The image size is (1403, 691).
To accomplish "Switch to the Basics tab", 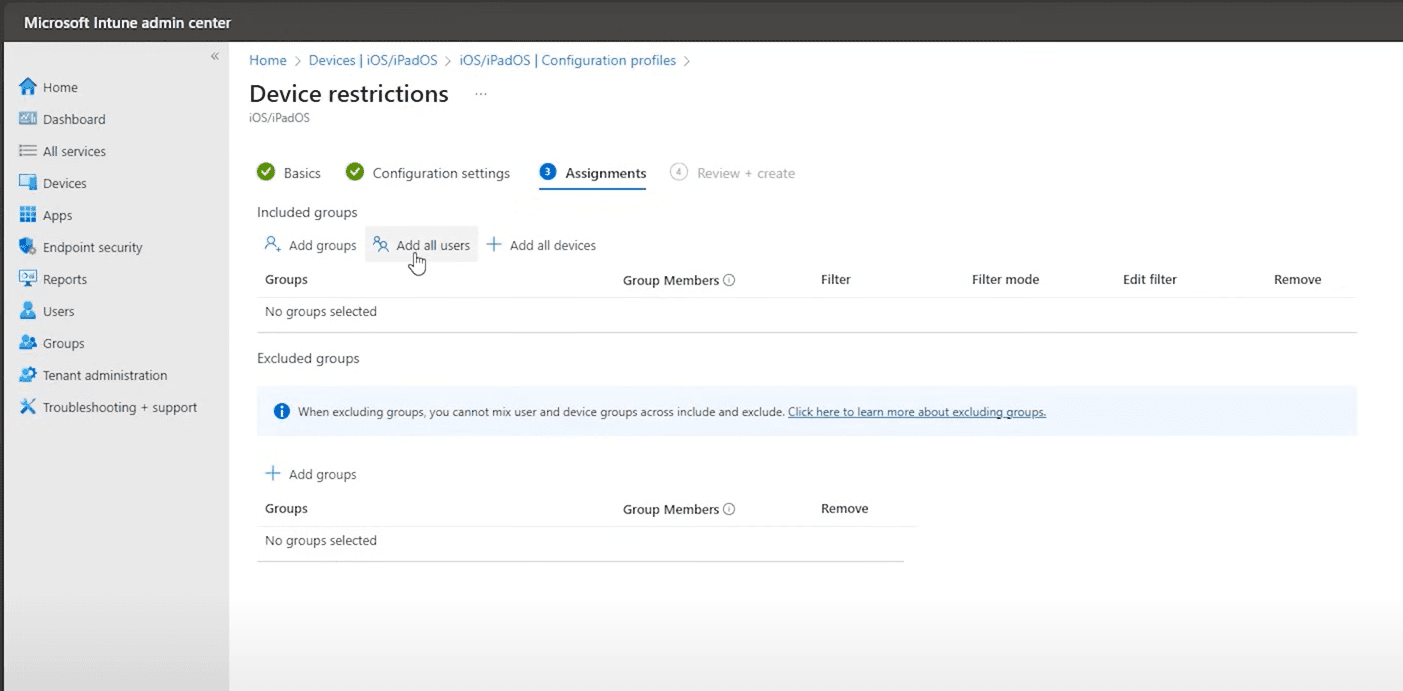I will [302, 172].
